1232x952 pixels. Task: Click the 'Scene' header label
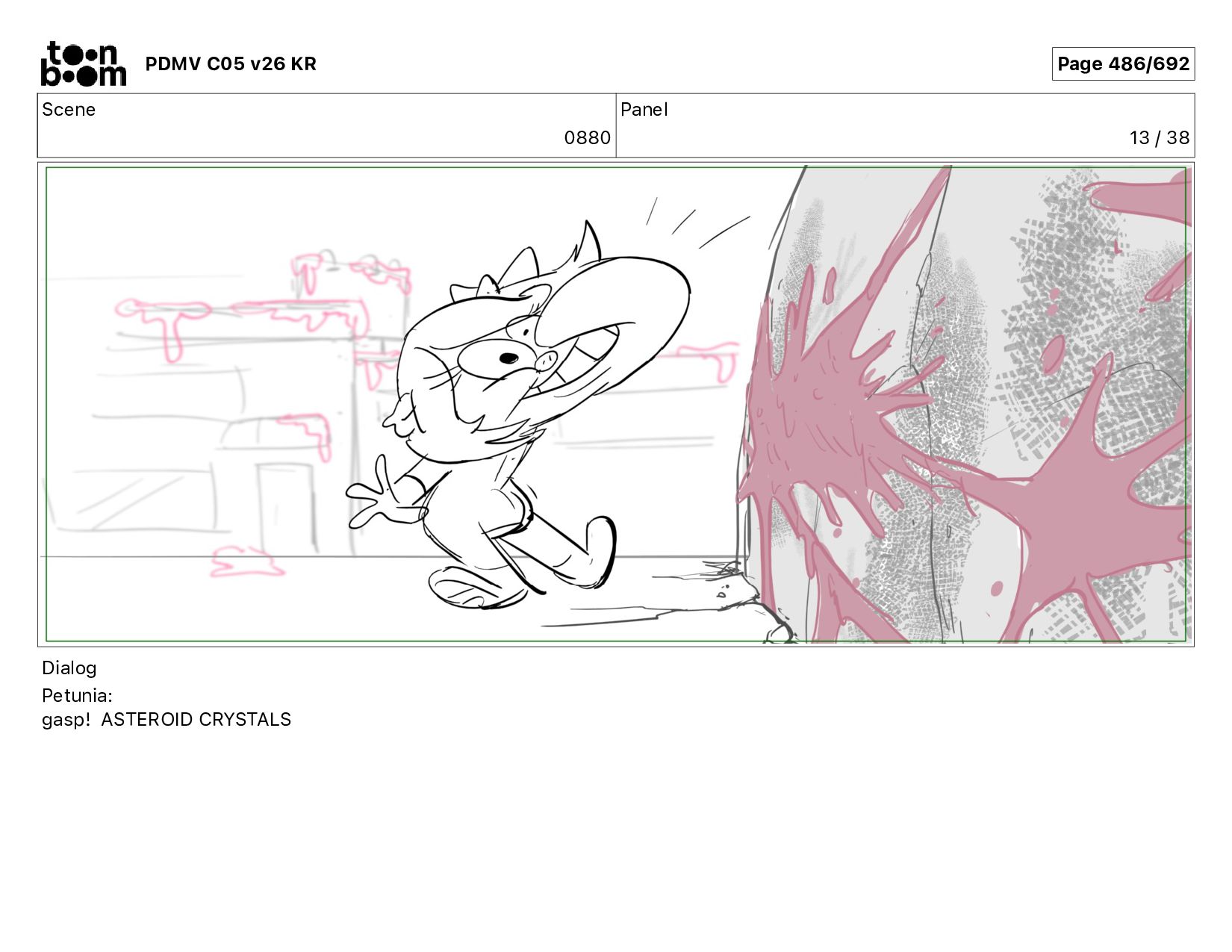tap(69, 110)
